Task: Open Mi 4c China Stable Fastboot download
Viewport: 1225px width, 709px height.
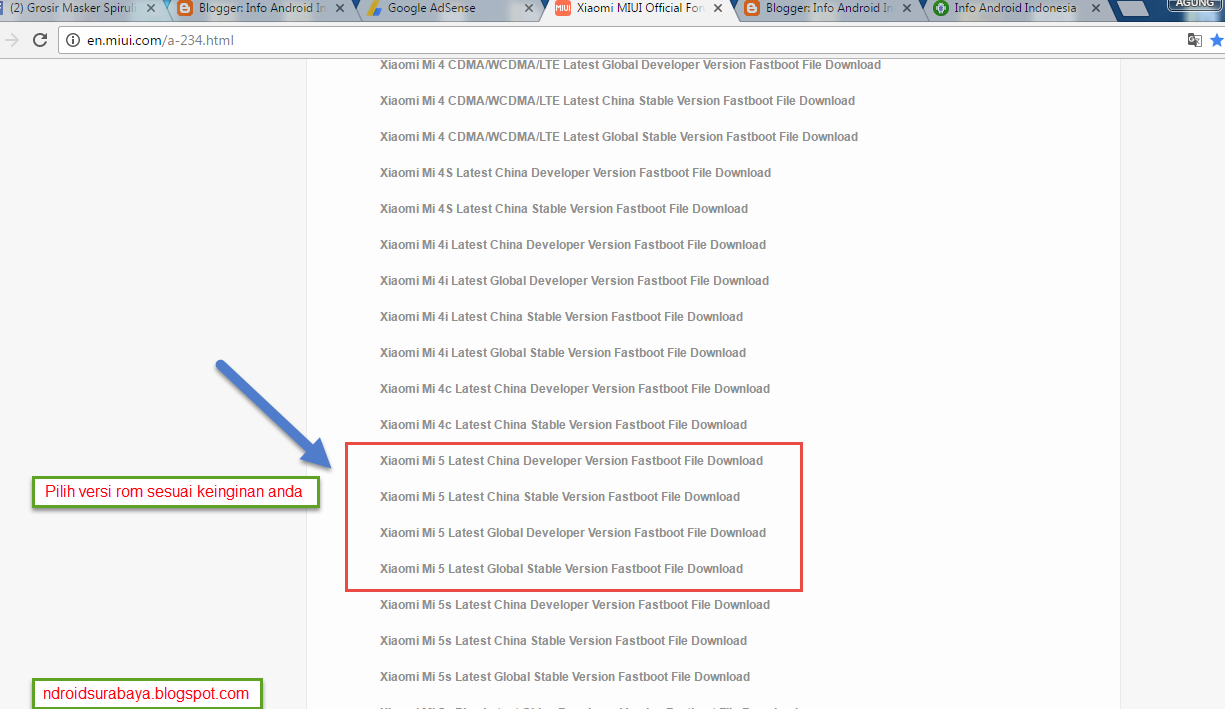Action: tap(563, 425)
